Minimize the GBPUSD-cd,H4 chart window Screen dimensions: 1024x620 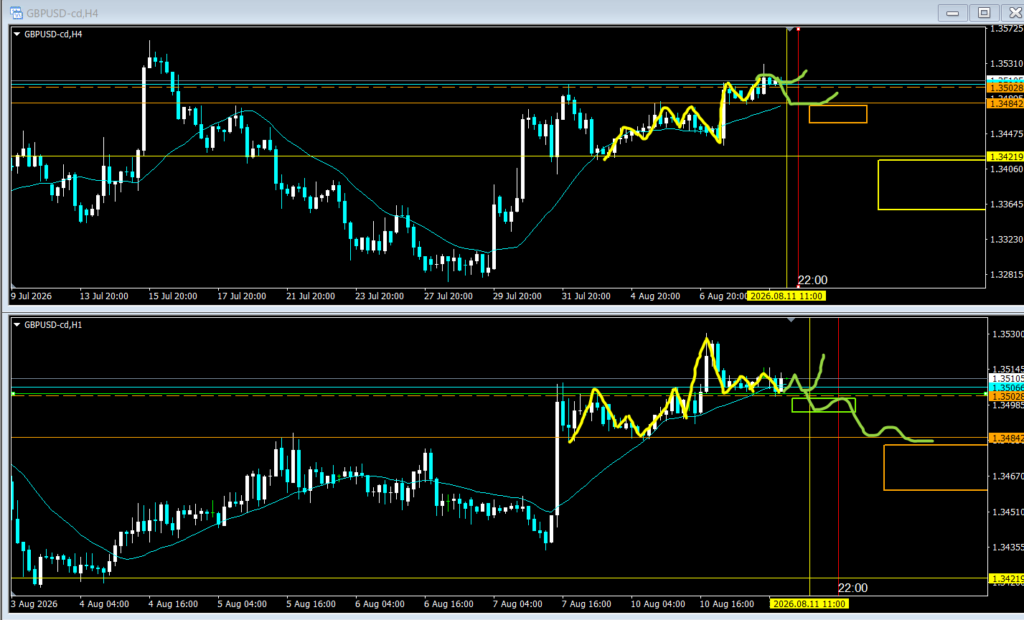click(952, 12)
